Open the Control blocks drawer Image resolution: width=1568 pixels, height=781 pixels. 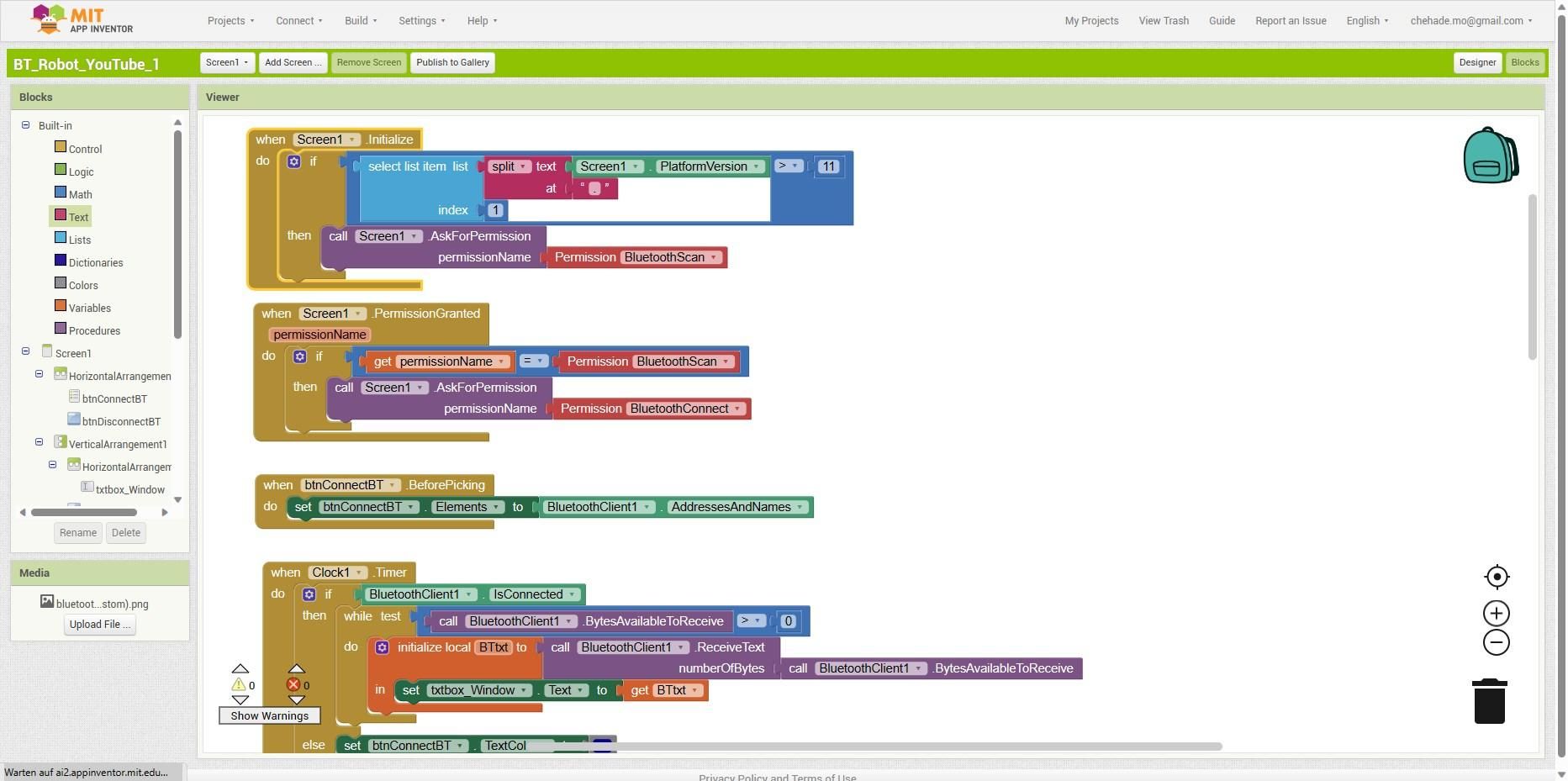click(85, 149)
